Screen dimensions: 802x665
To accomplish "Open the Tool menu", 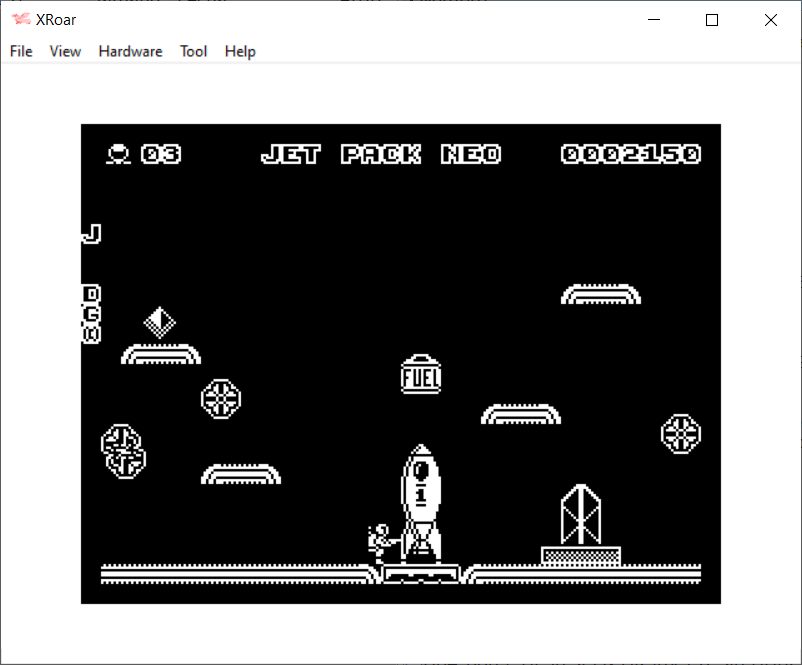I will pyautogui.click(x=193, y=51).
